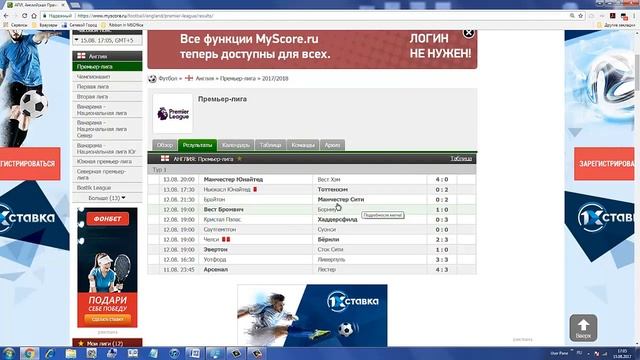The height and width of the screenshot is (360, 640).
Task: Open the Сервисы bookmark
Action: (16, 25)
